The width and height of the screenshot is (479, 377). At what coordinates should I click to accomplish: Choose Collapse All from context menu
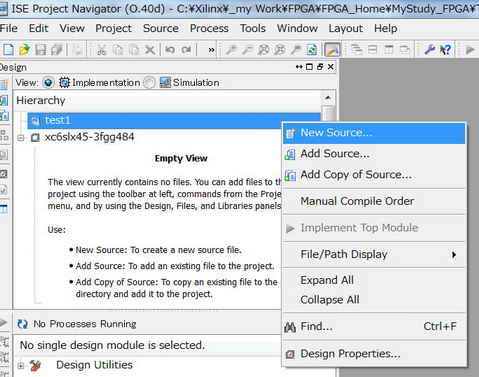coord(374,299)
